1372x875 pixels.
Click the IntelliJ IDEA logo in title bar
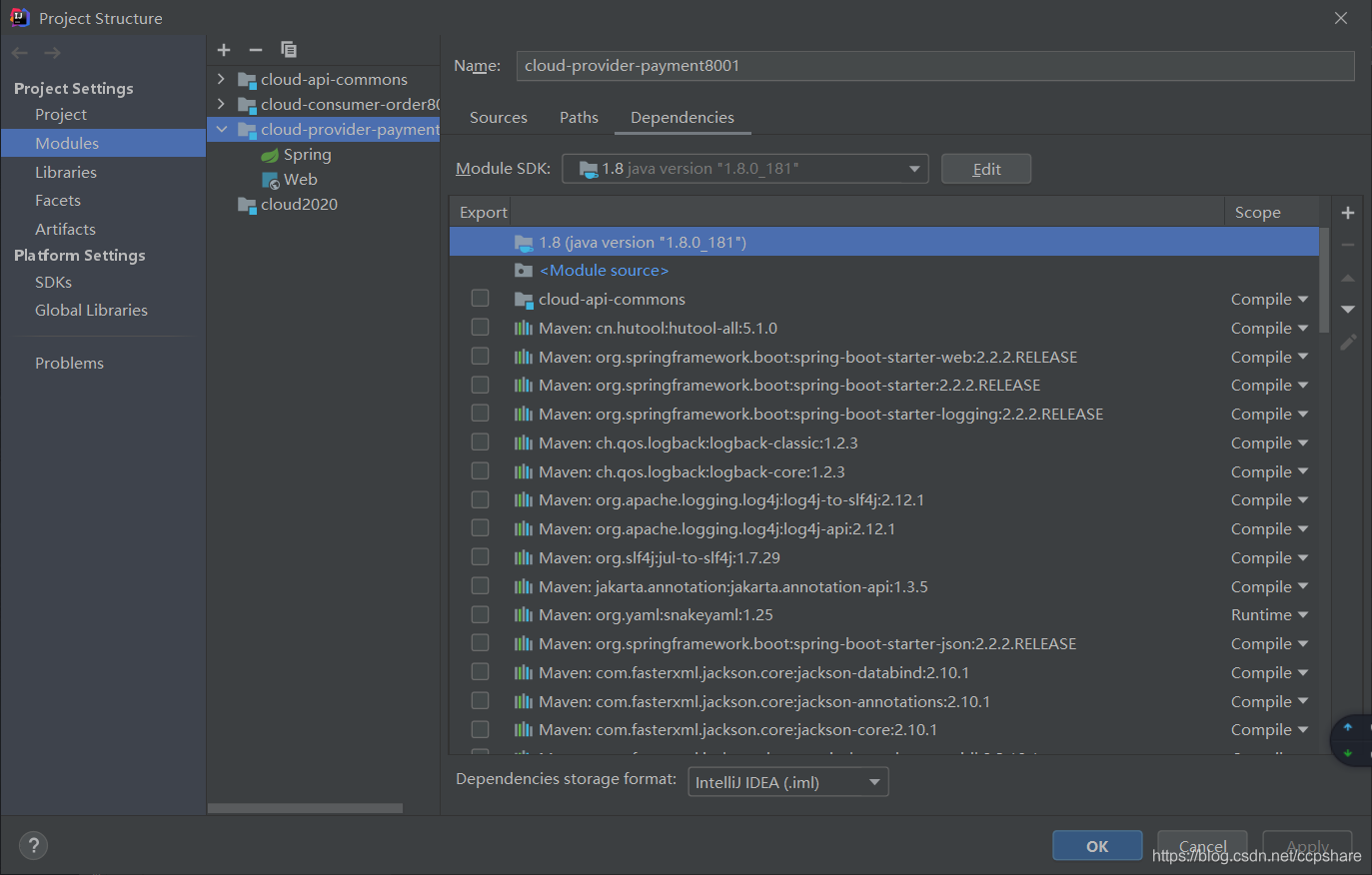pyautogui.click(x=19, y=18)
